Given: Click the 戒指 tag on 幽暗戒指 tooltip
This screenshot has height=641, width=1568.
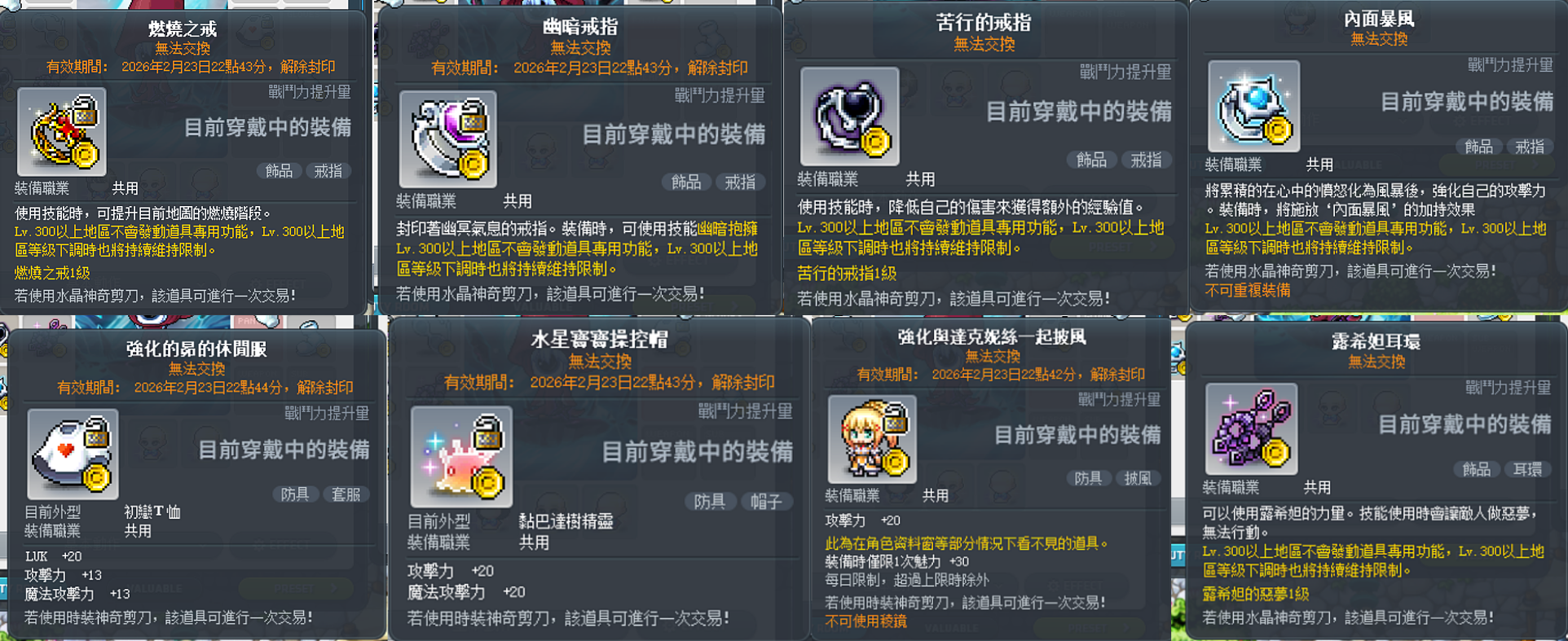Looking at the screenshot, I should pyautogui.click(x=740, y=182).
